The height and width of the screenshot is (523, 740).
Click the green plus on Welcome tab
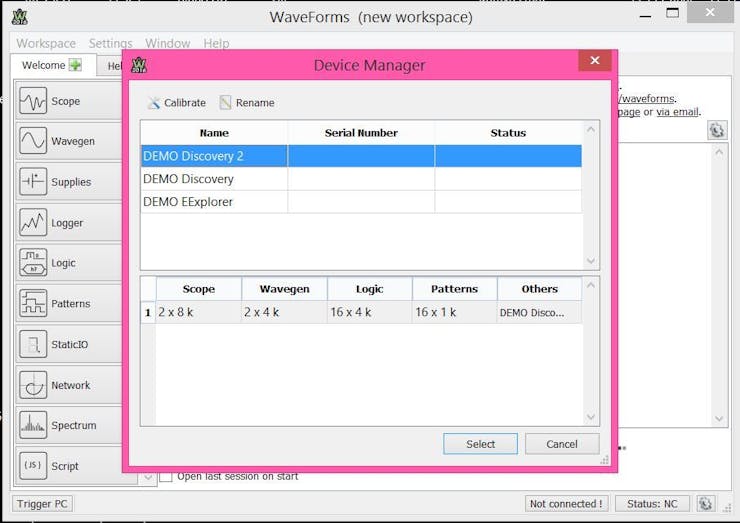(x=76, y=65)
